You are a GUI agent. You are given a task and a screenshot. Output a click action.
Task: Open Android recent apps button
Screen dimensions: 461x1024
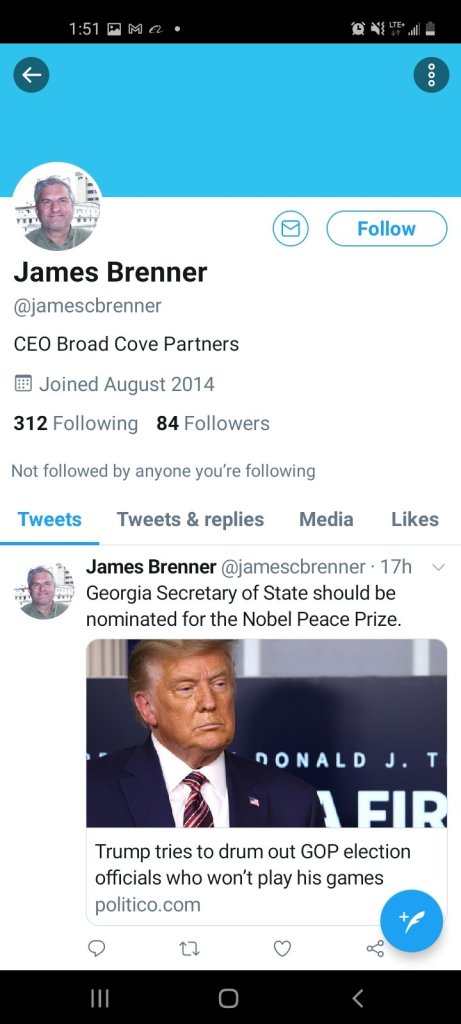coord(100,998)
